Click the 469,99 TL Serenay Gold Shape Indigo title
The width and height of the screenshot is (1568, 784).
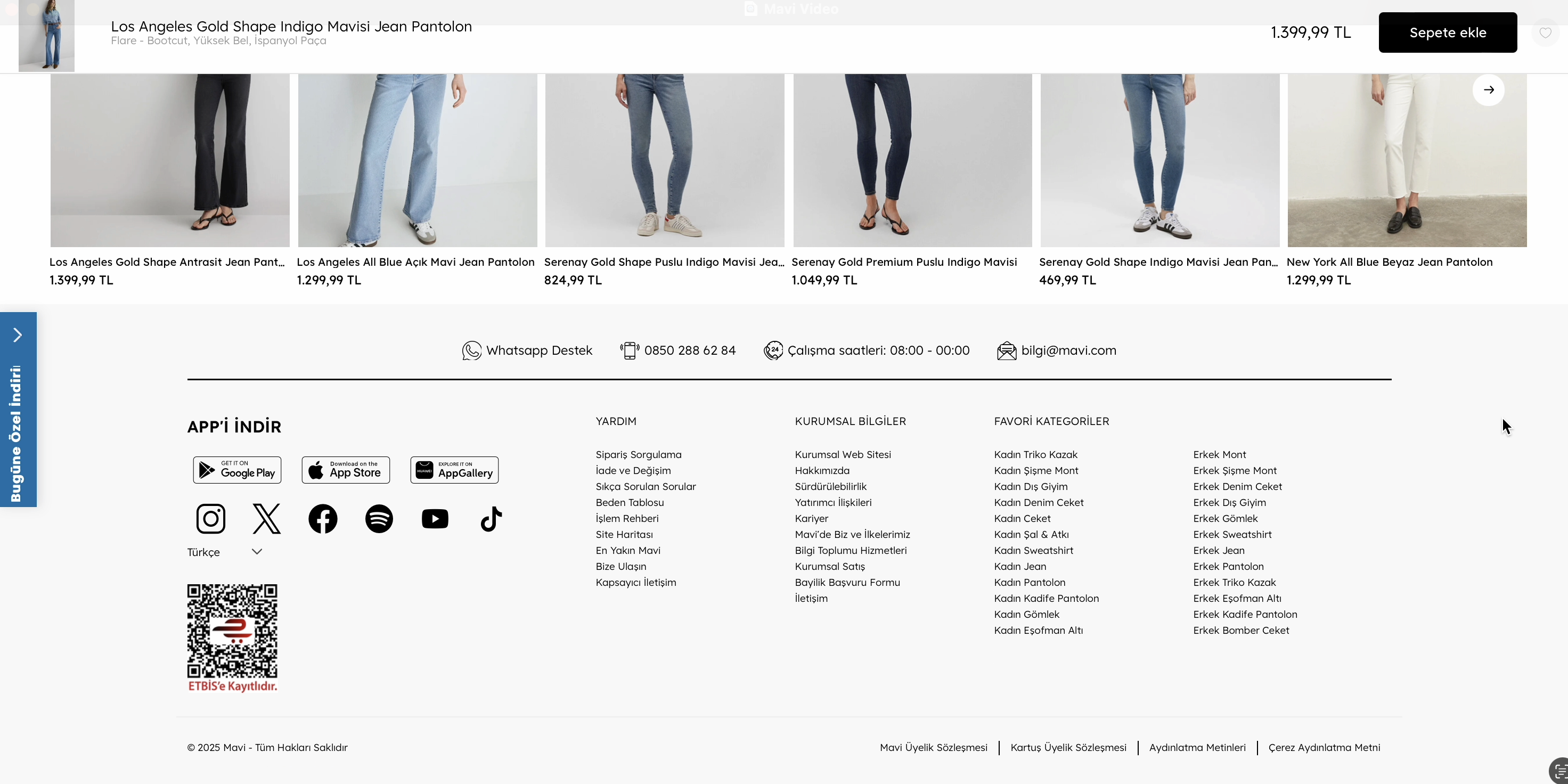pyautogui.click(x=1158, y=263)
